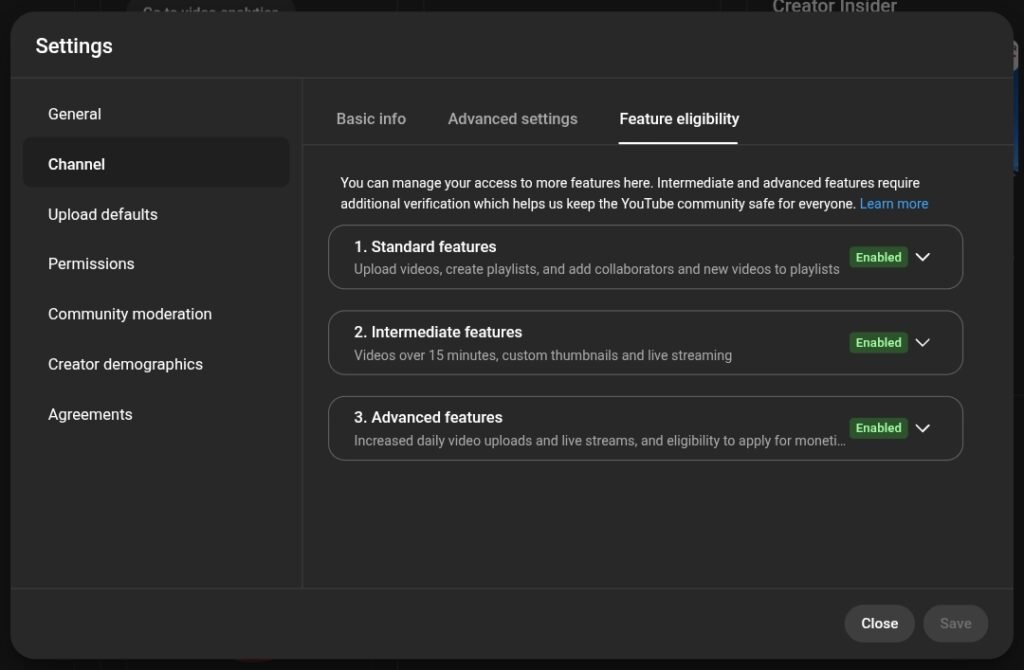Open the Permissions section
The image size is (1024, 670).
click(x=91, y=264)
